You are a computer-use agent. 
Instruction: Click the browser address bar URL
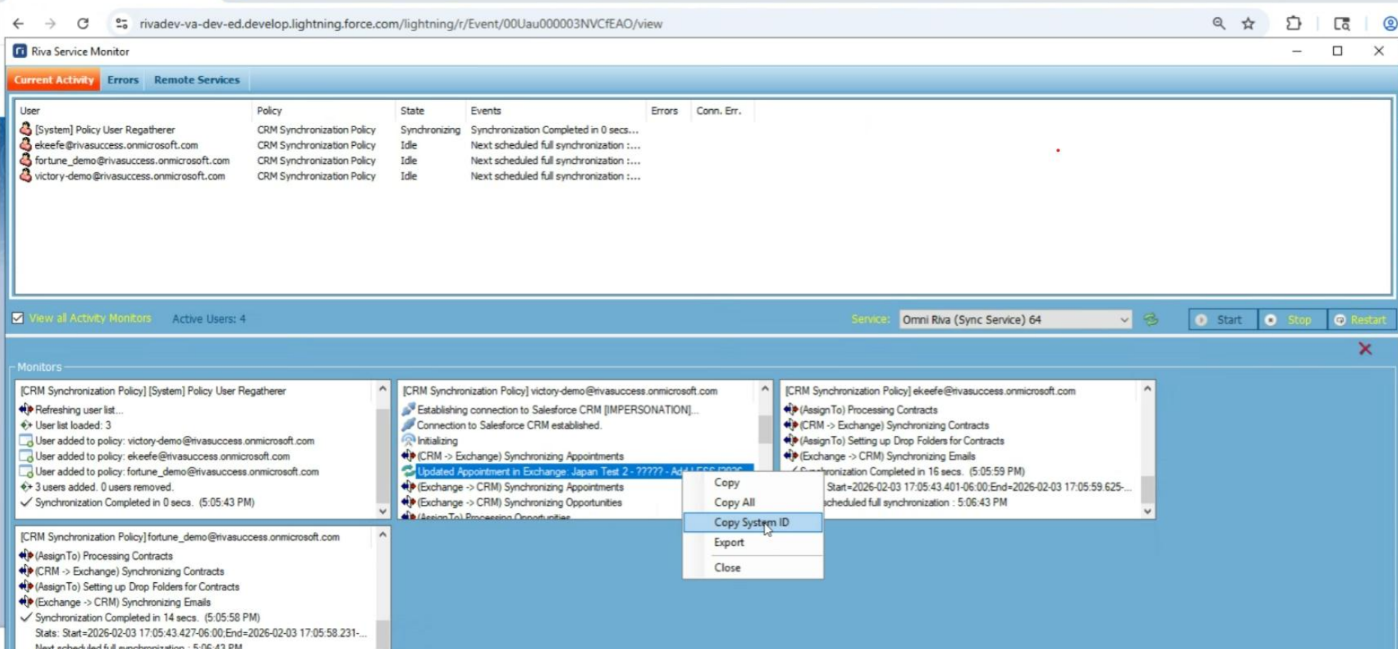(400, 23)
